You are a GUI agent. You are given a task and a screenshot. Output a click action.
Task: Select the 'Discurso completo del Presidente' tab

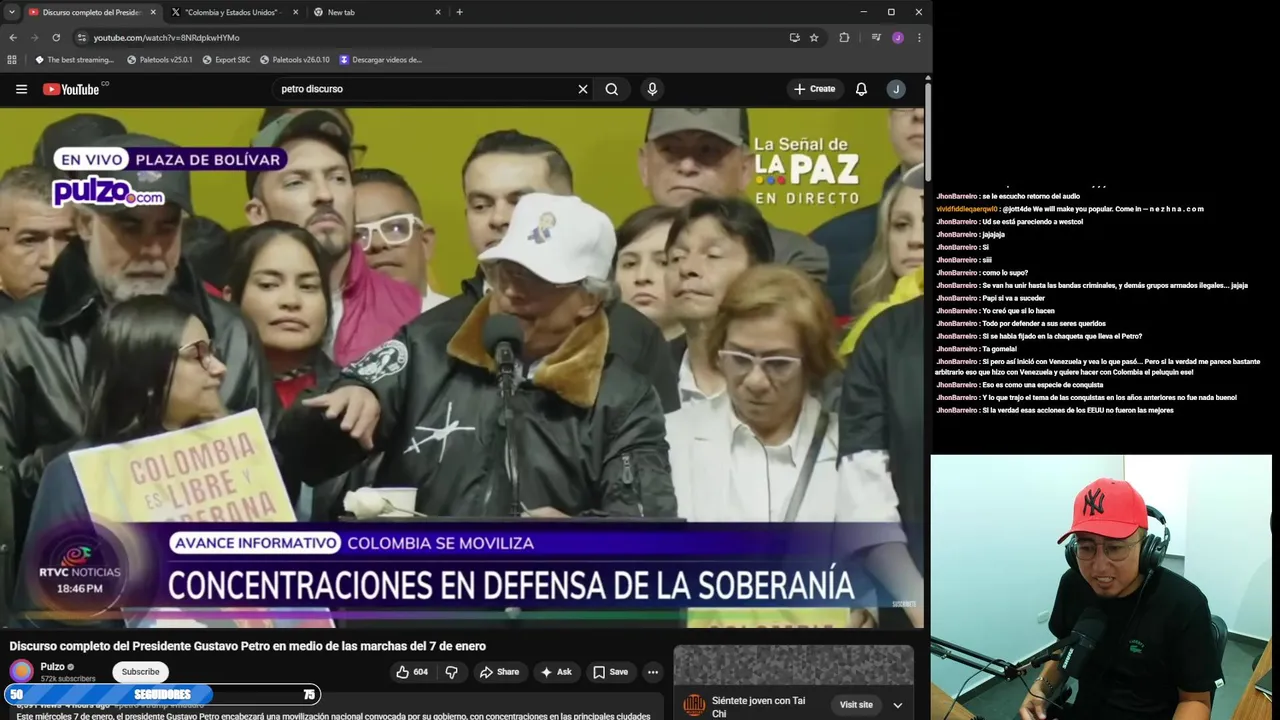pyautogui.click(x=93, y=12)
